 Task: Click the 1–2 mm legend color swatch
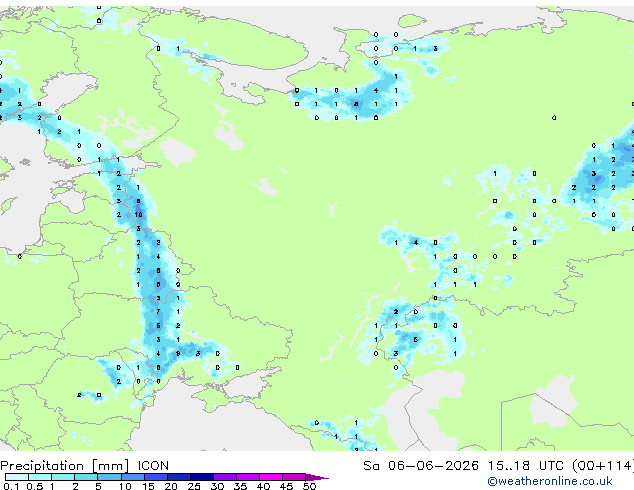63,477
